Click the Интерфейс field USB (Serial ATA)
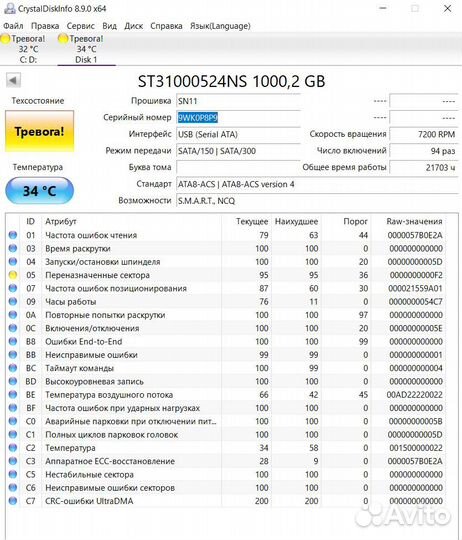Viewport: 462px width, 540px height. (x=238, y=134)
